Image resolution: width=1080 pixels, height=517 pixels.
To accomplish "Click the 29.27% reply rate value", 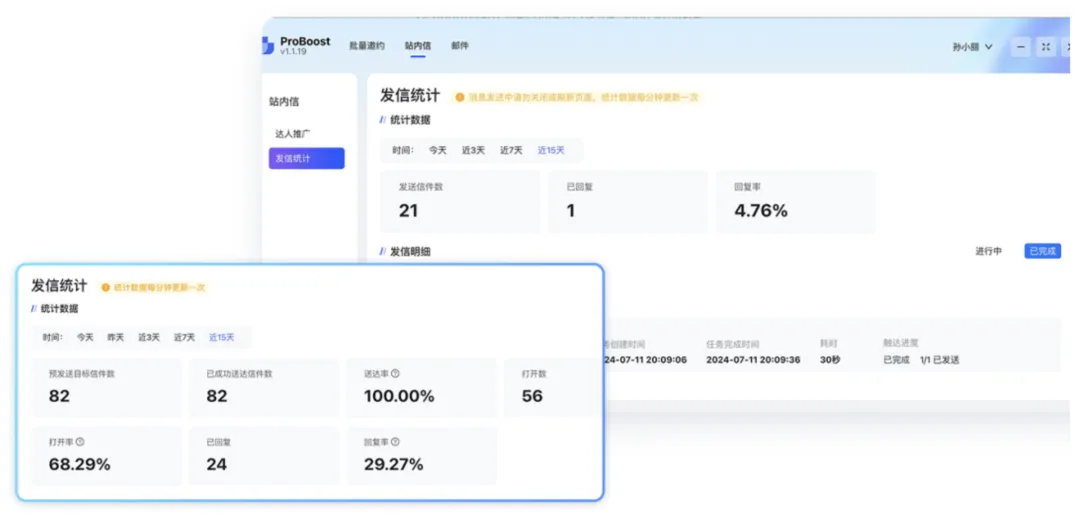I will [x=393, y=464].
